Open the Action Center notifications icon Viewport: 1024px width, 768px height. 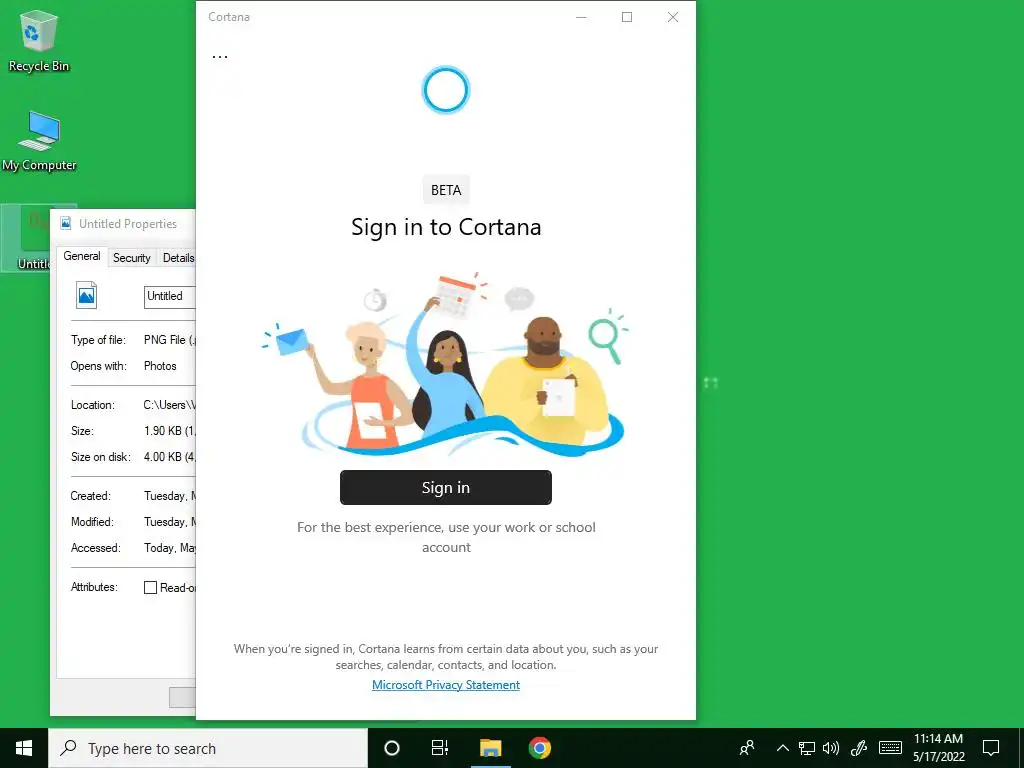pos(991,748)
